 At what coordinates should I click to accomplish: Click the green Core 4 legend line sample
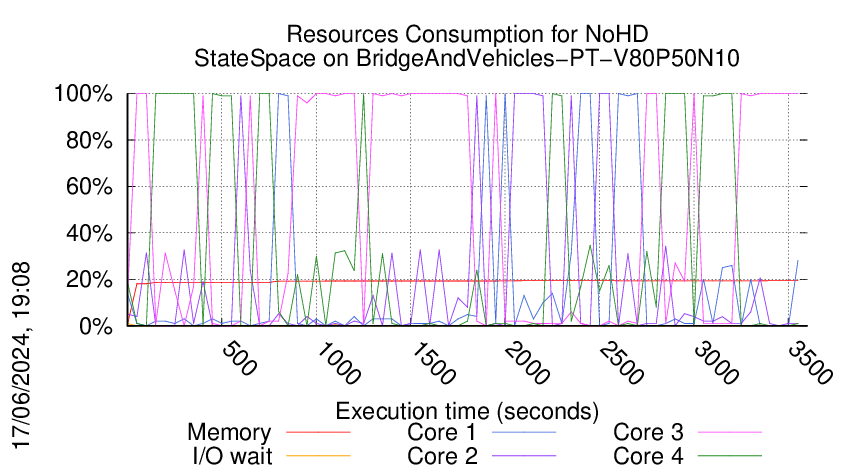[x=730, y=456]
